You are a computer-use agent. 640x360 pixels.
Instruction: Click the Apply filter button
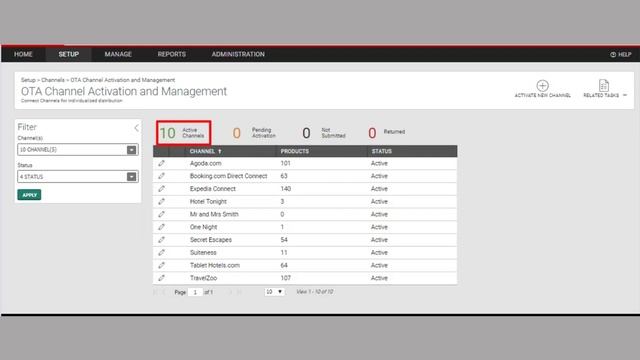click(x=29, y=195)
